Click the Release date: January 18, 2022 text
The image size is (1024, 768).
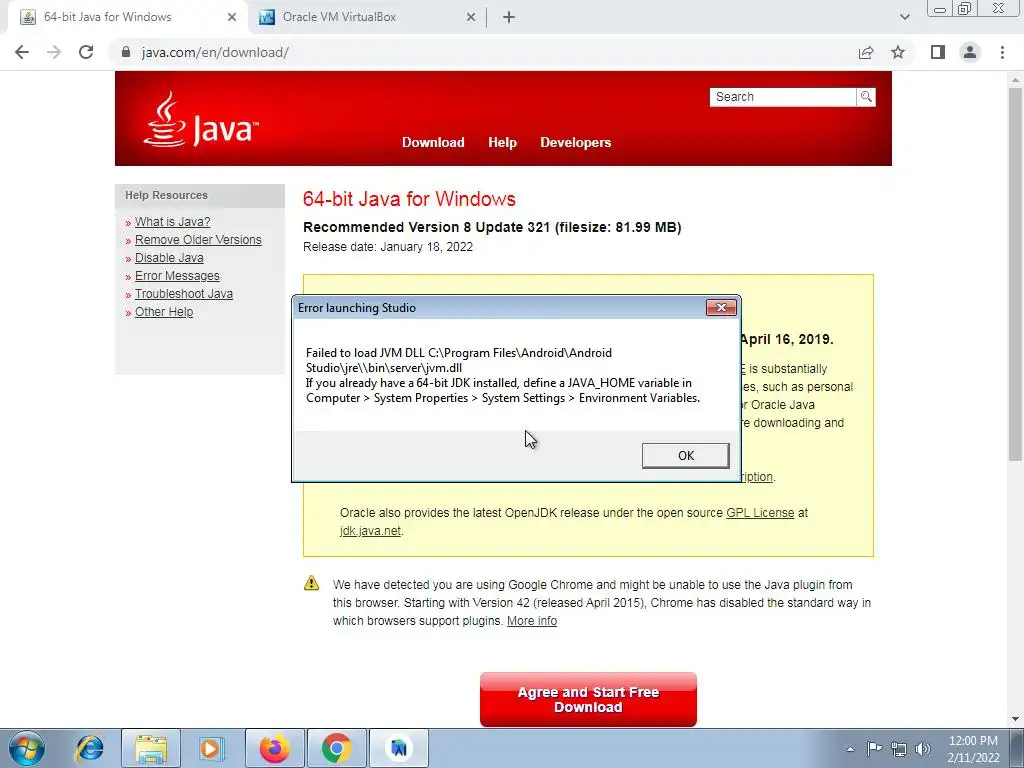coord(388,247)
